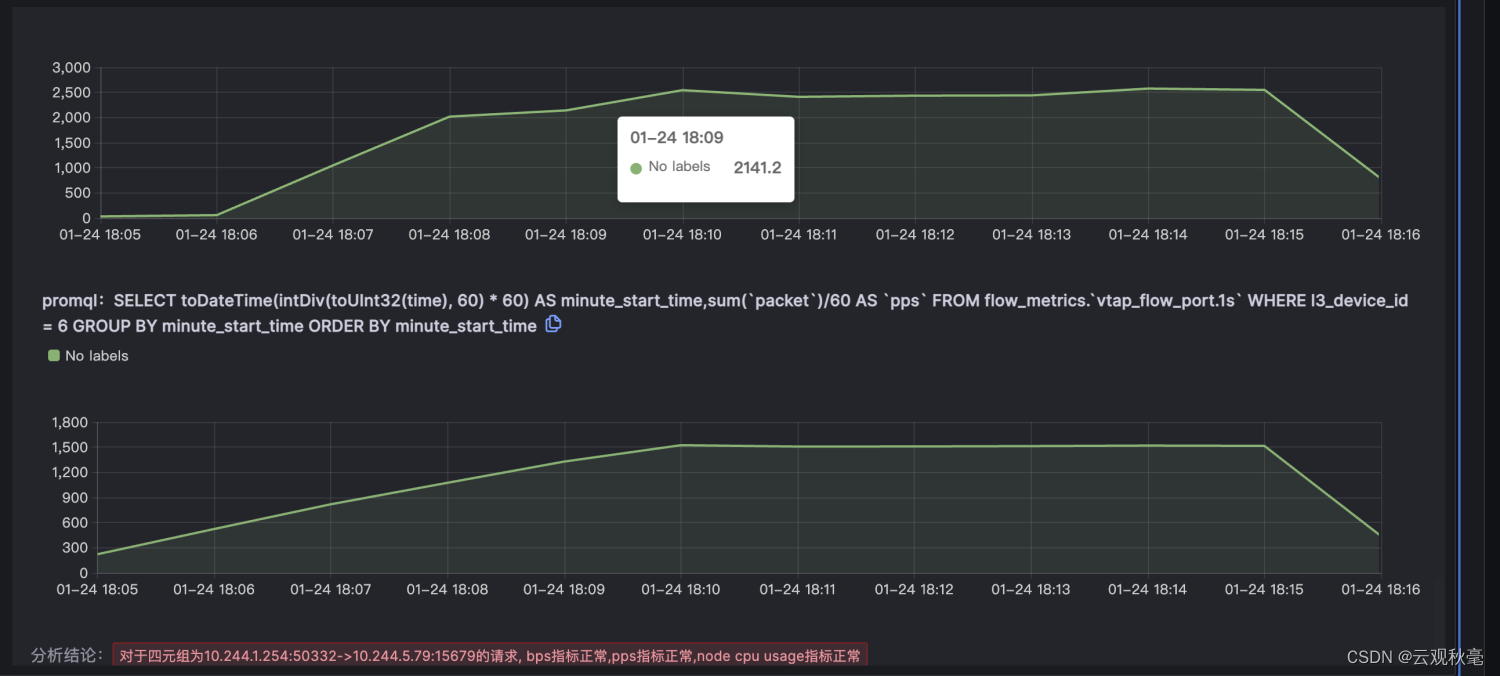Select the red highlighted analysis conclusion text
1500x676 pixels.
(489, 656)
